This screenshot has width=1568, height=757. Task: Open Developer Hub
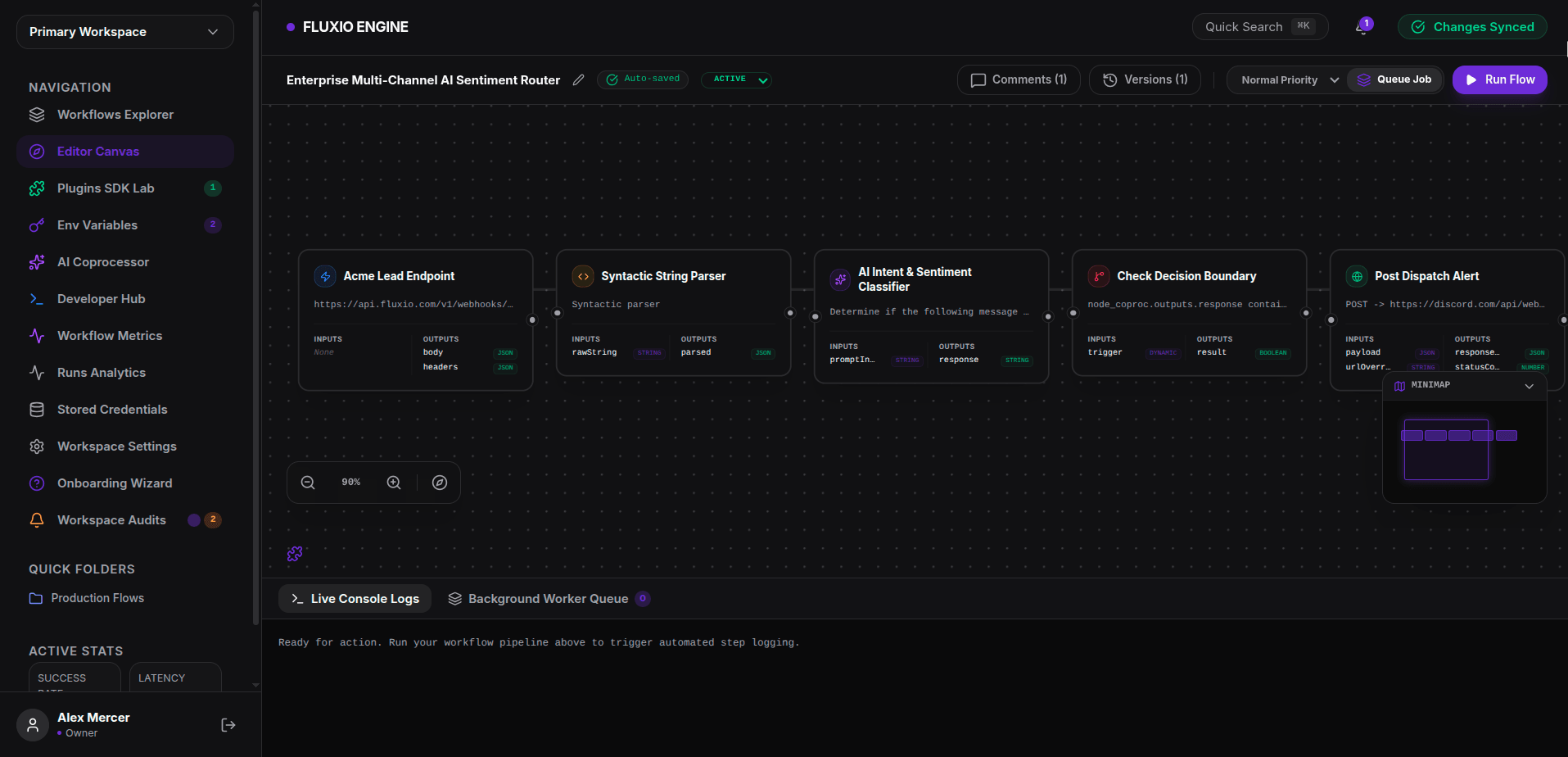[x=125, y=299]
